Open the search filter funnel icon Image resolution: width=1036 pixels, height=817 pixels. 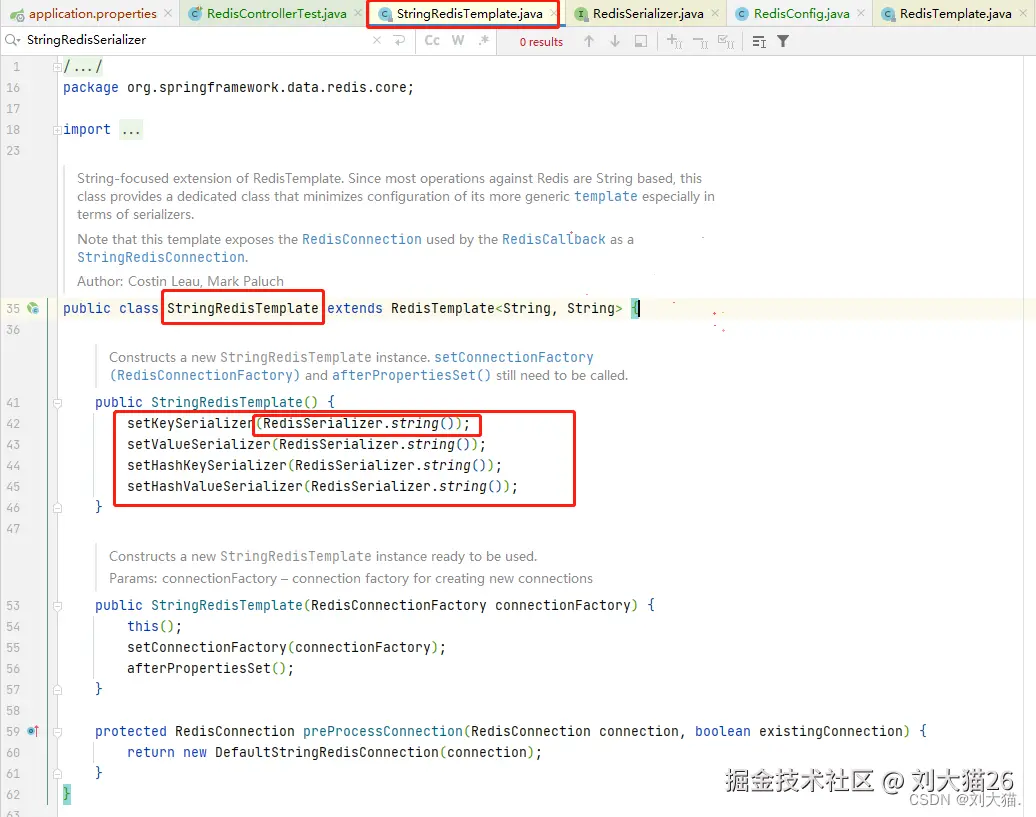click(x=783, y=42)
